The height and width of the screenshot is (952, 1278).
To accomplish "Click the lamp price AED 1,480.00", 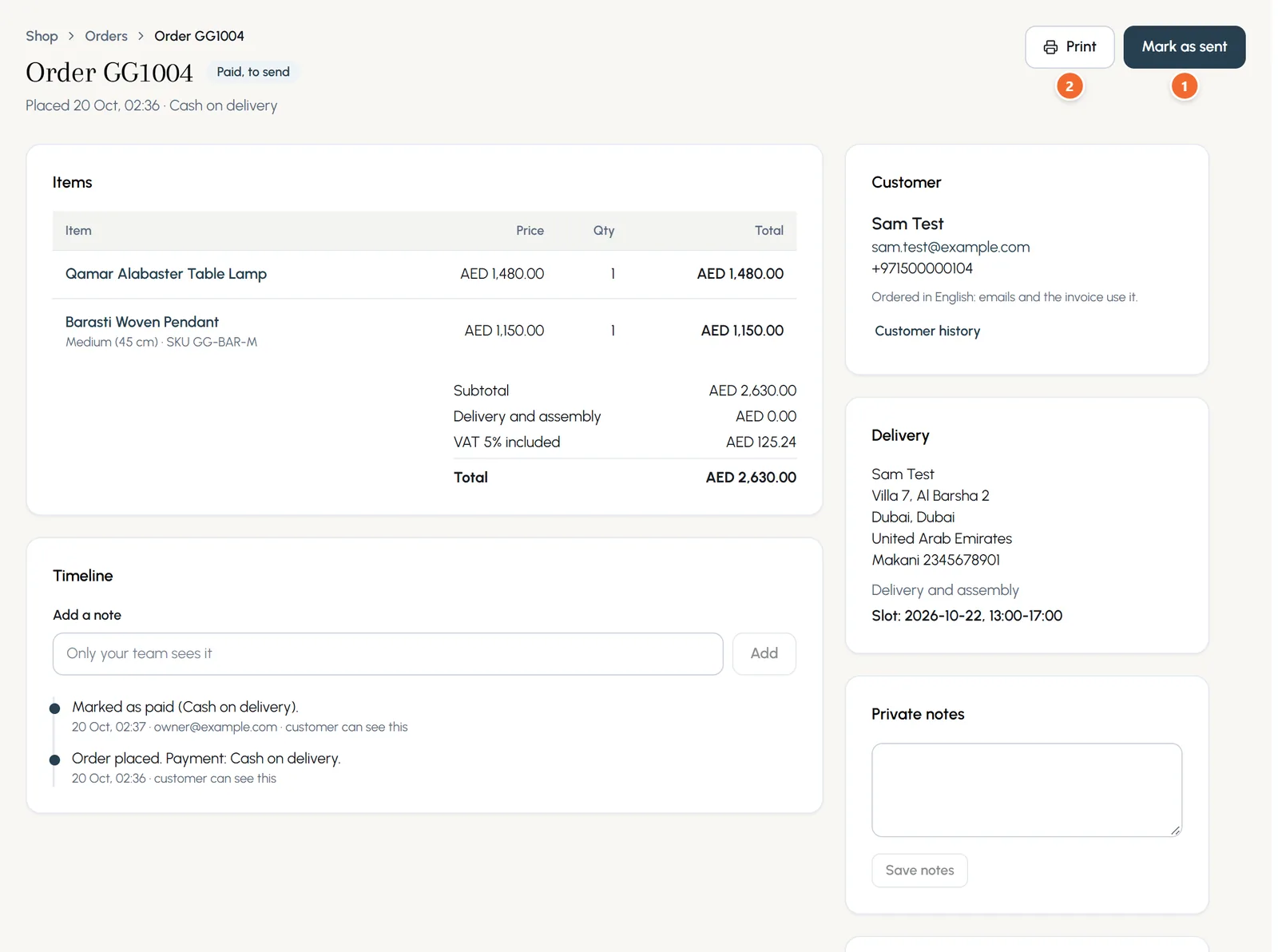I will point(502,274).
